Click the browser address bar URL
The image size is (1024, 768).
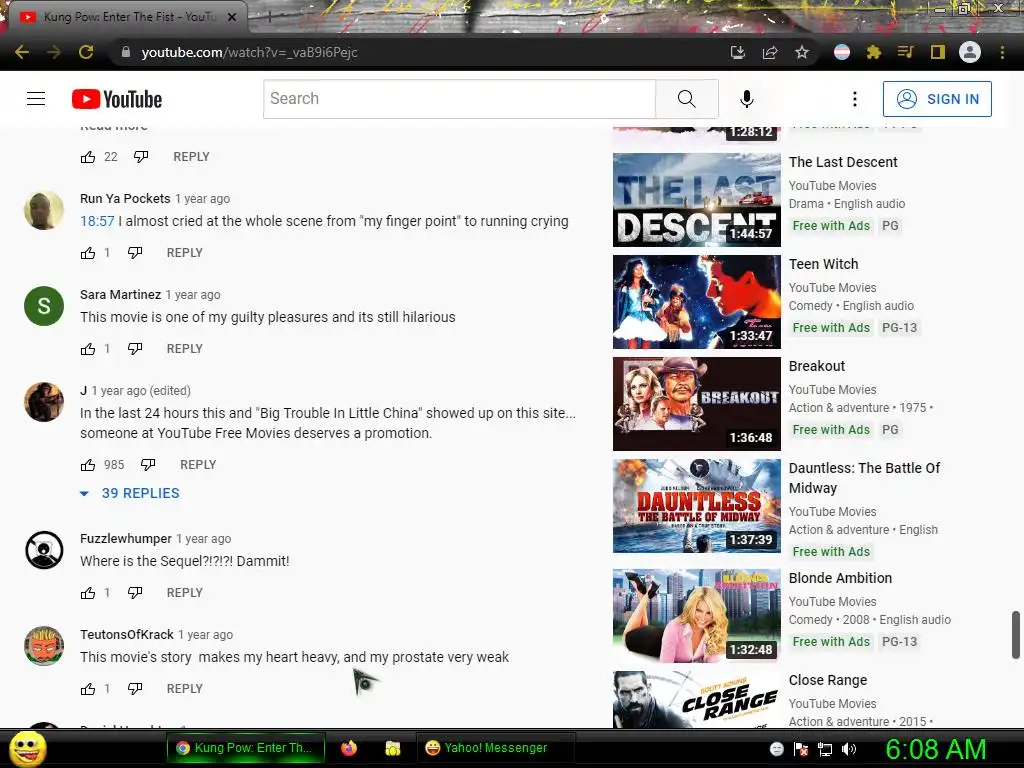[249, 52]
